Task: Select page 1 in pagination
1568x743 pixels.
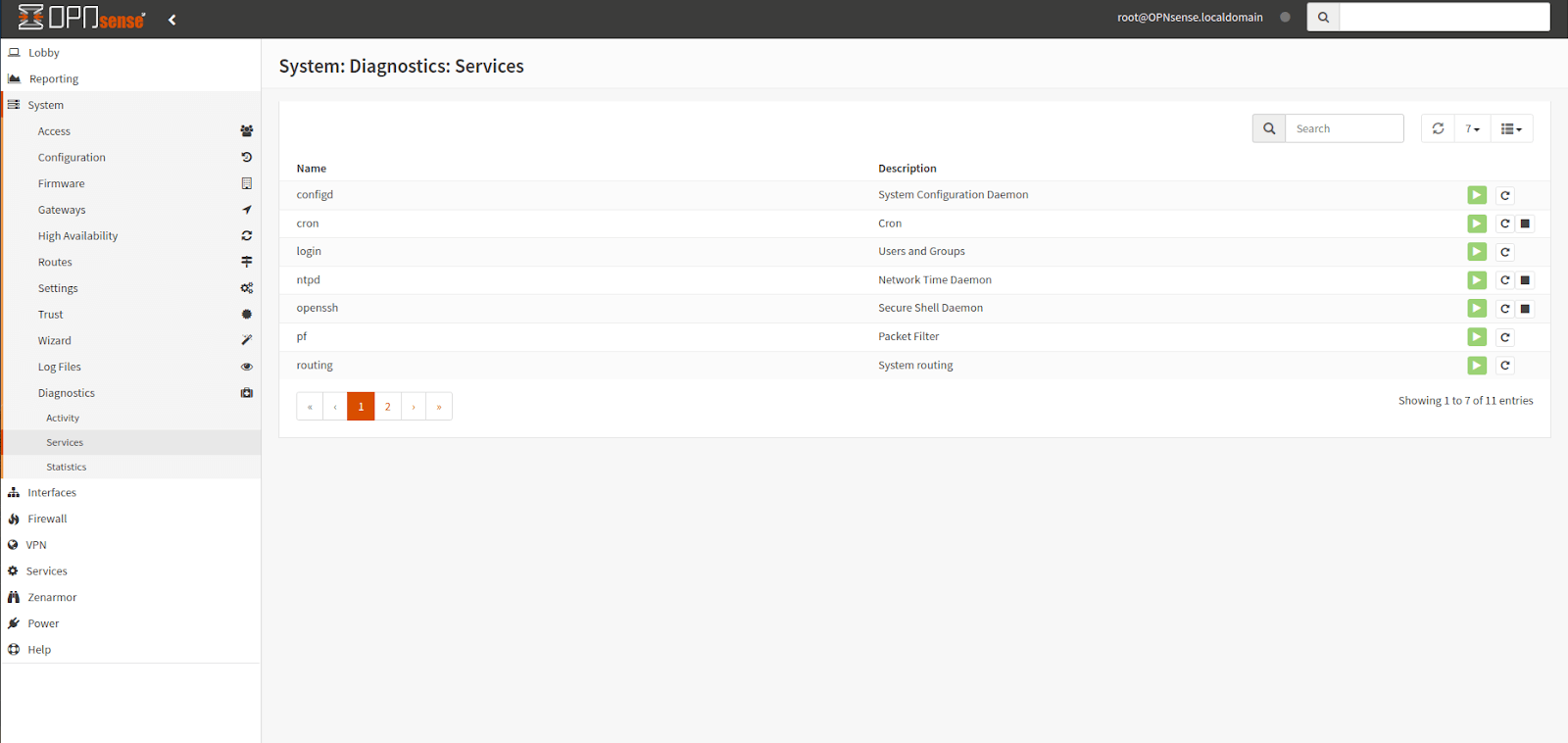Action: pyautogui.click(x=361, y=407)
